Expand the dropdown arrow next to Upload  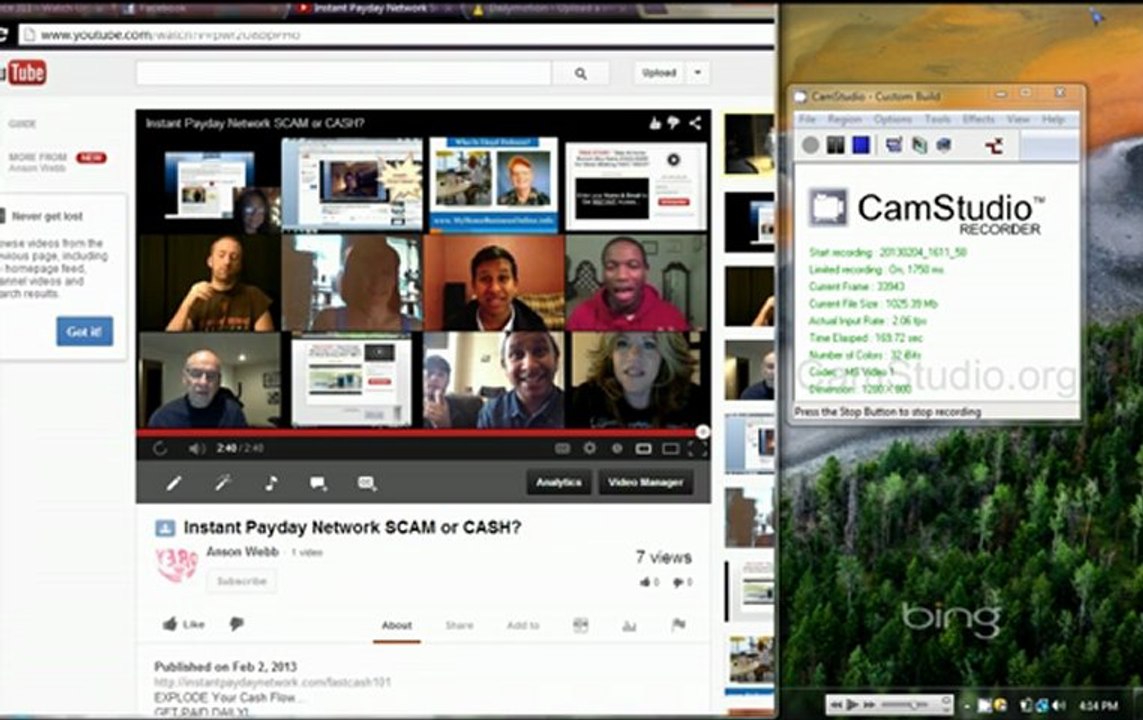click(x=698, y=73)
